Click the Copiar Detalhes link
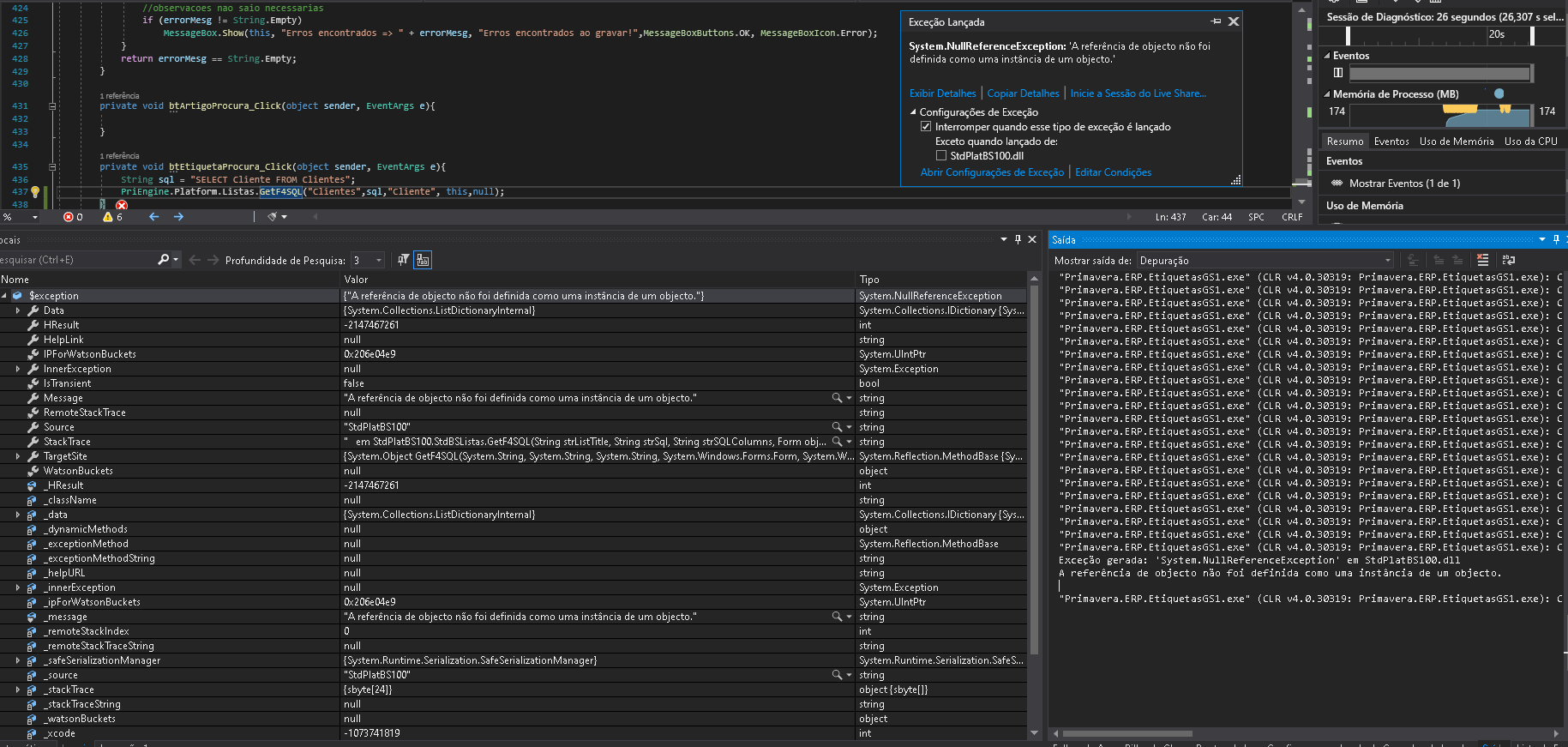 click(1023, 93)
